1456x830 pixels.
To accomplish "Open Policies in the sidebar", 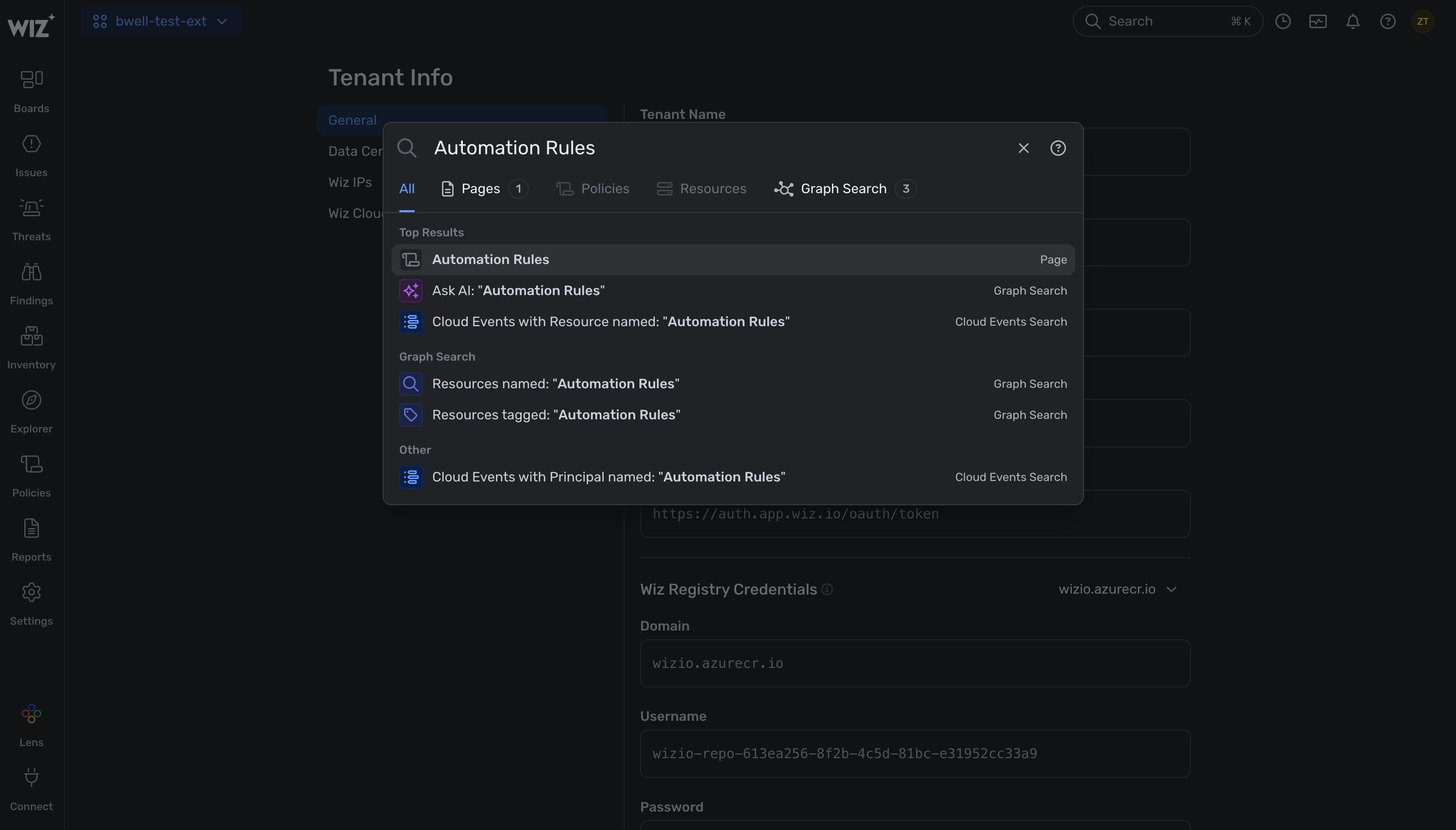I will pyautogui.click(x=32, y=477).
